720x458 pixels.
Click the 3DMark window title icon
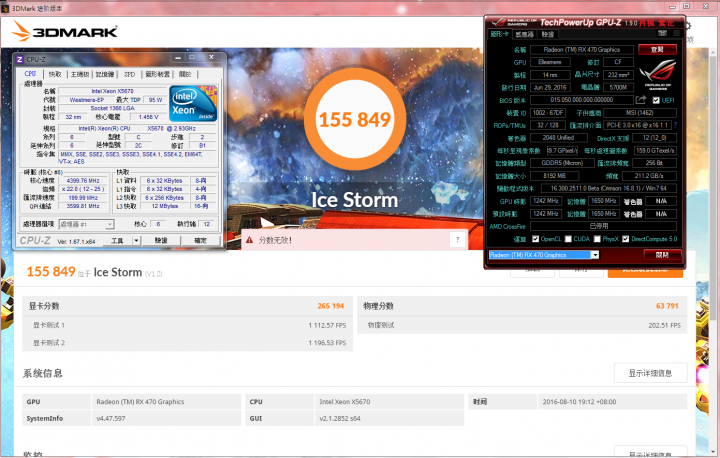tap(5, 8)
